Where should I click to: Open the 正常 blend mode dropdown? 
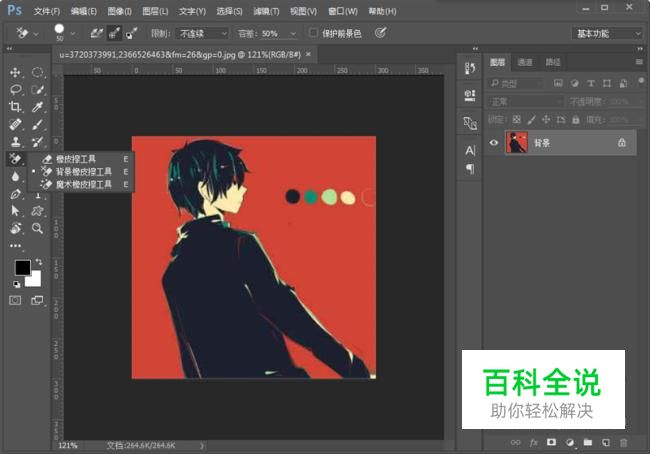(526, 102)
